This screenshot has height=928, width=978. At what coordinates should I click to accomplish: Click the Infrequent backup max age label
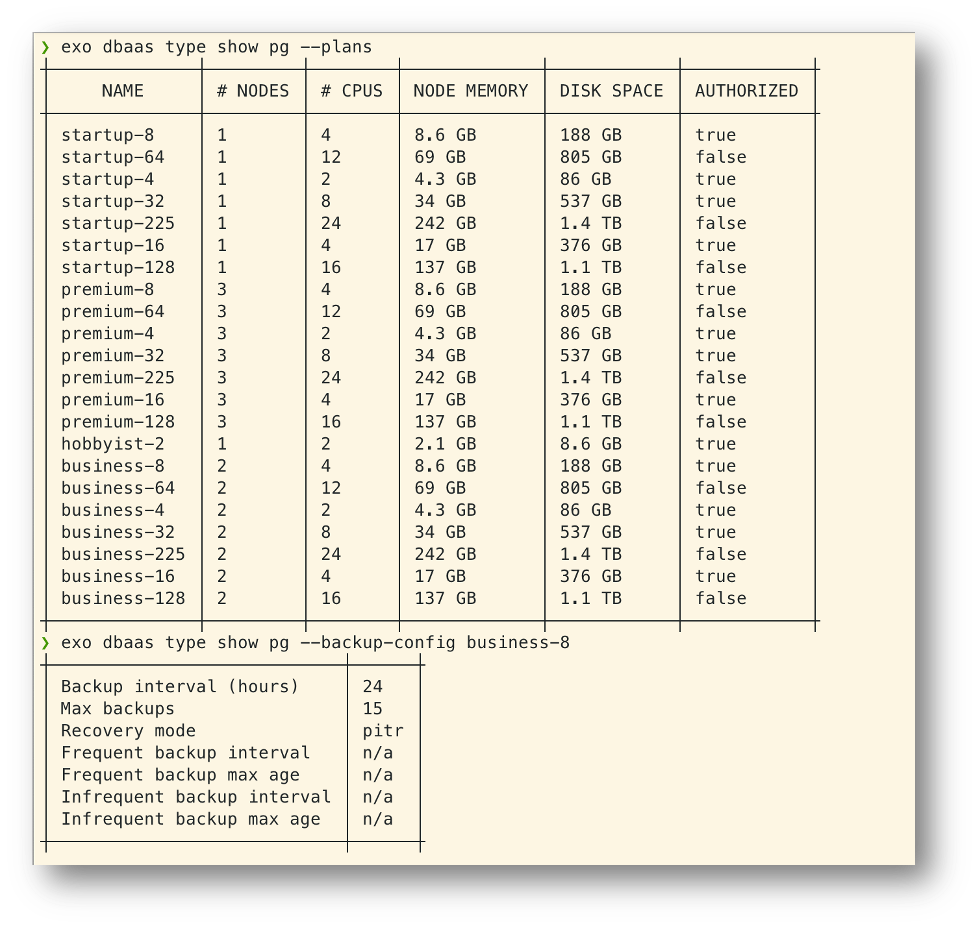coord(190,819)
